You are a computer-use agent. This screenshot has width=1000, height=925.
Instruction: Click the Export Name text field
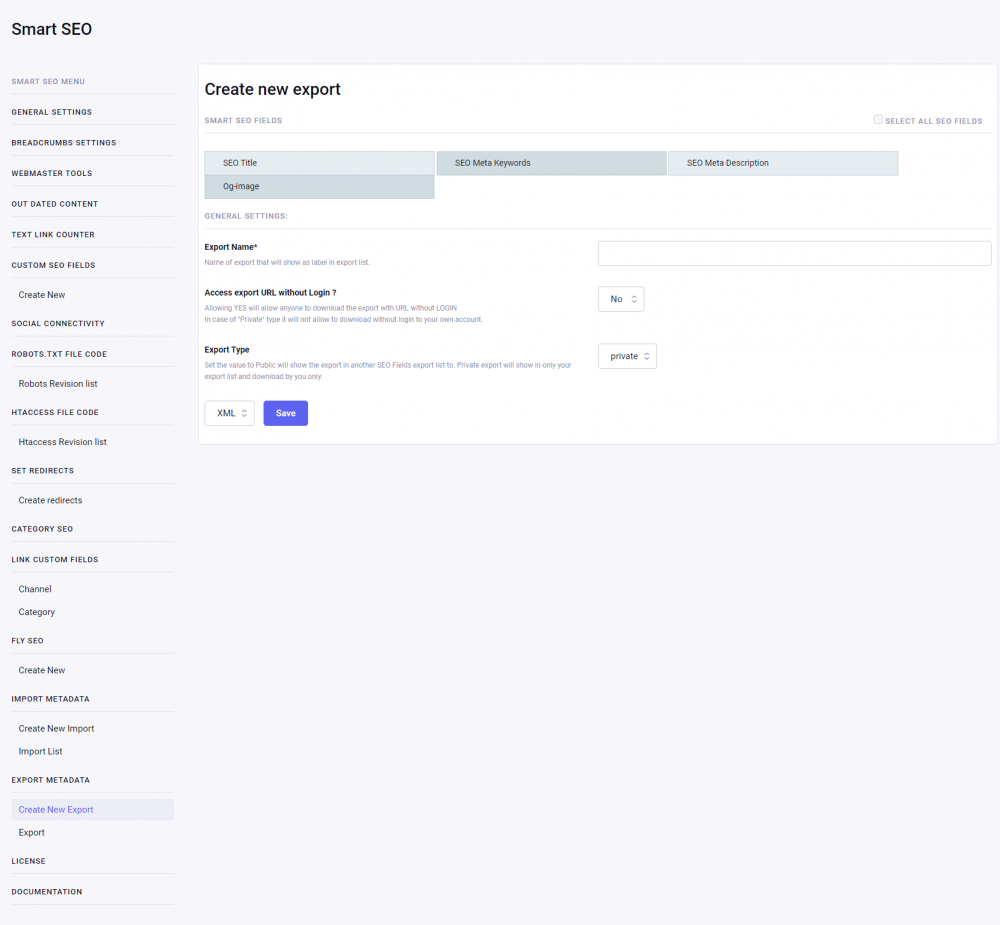(794, 253)
